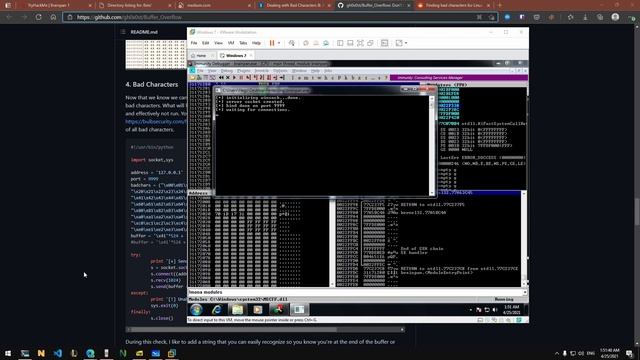Select Immunity Debugger in Windows 7 taskbar

click(278, 310)
